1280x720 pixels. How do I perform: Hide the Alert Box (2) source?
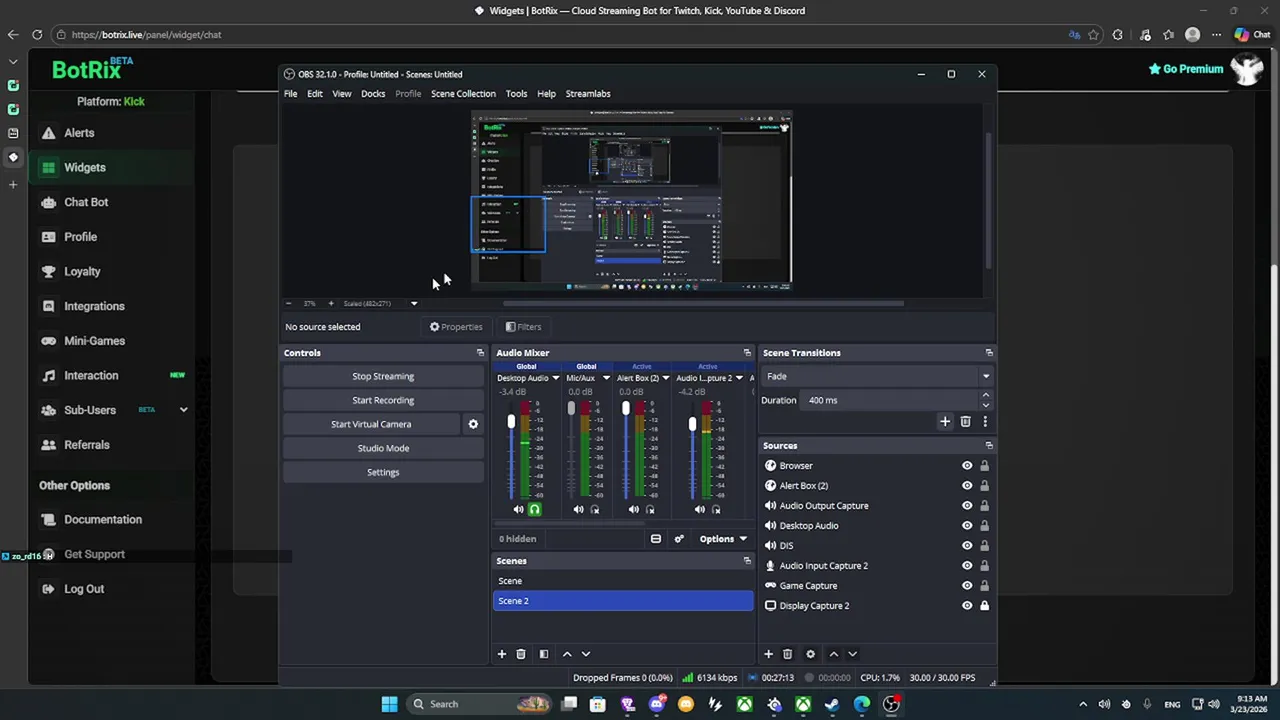click(x=967, y=486)
